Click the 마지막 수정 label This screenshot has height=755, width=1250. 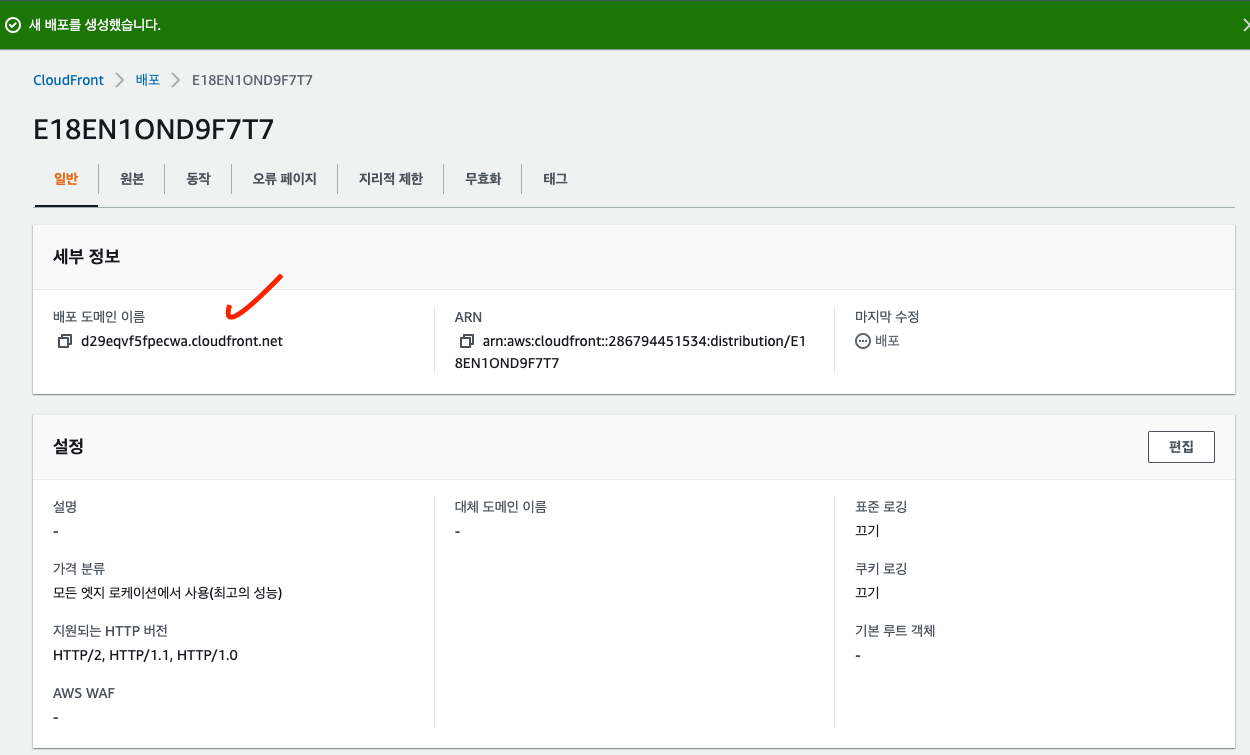[887, 317]
